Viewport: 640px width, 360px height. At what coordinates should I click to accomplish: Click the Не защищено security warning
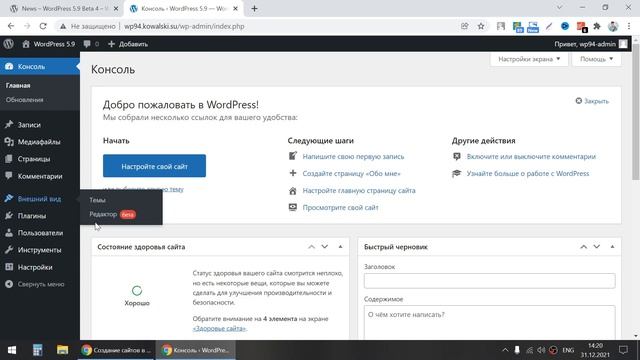click(x=88, y=26)
